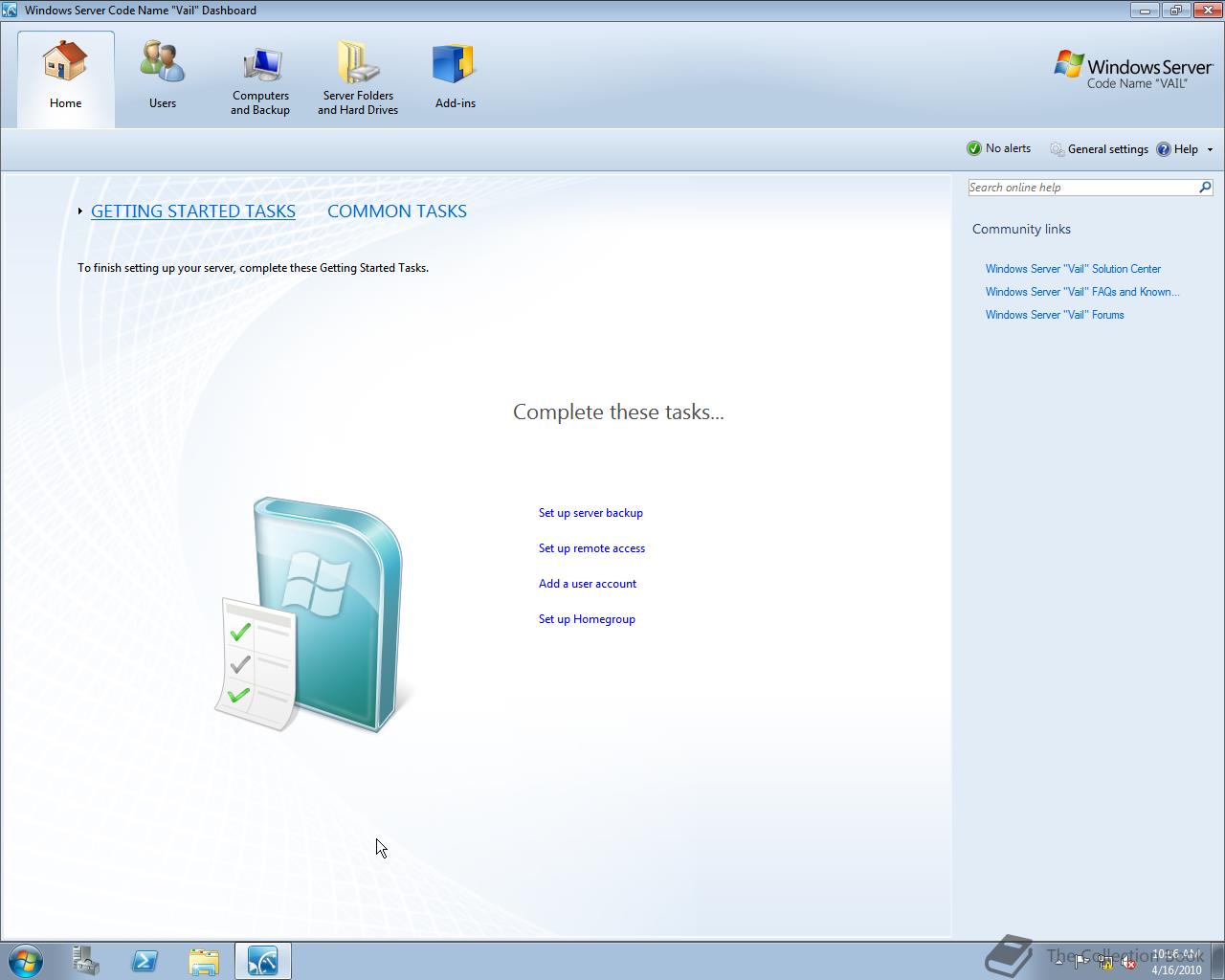Open the Home tab
Viewport: 1225px width, 980px height.
click(66, 78)
